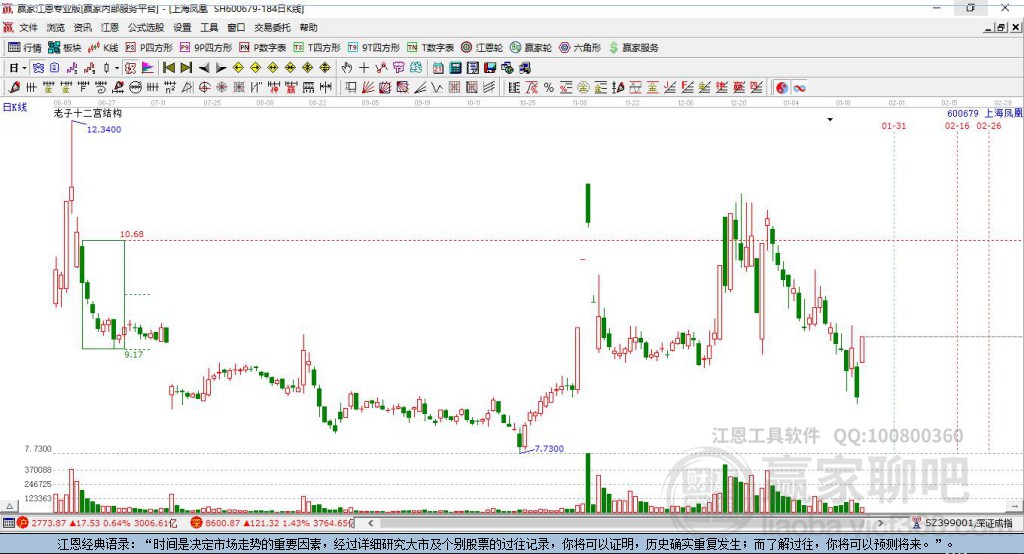
Task: Click the 7.7300 low price label
Action: point(549,449)
